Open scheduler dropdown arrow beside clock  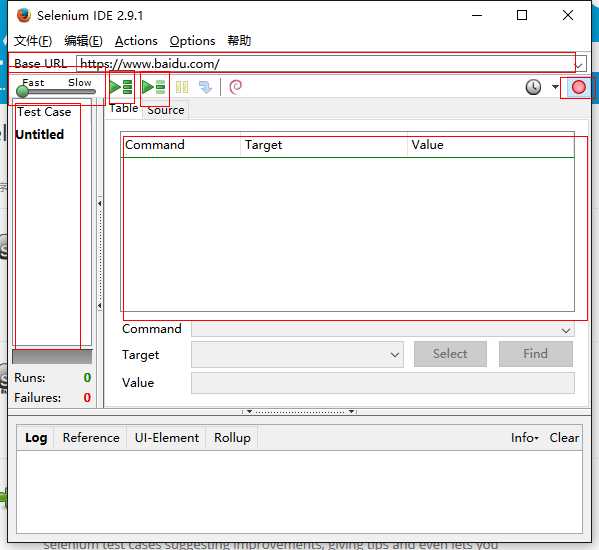(x=555, y=87)
